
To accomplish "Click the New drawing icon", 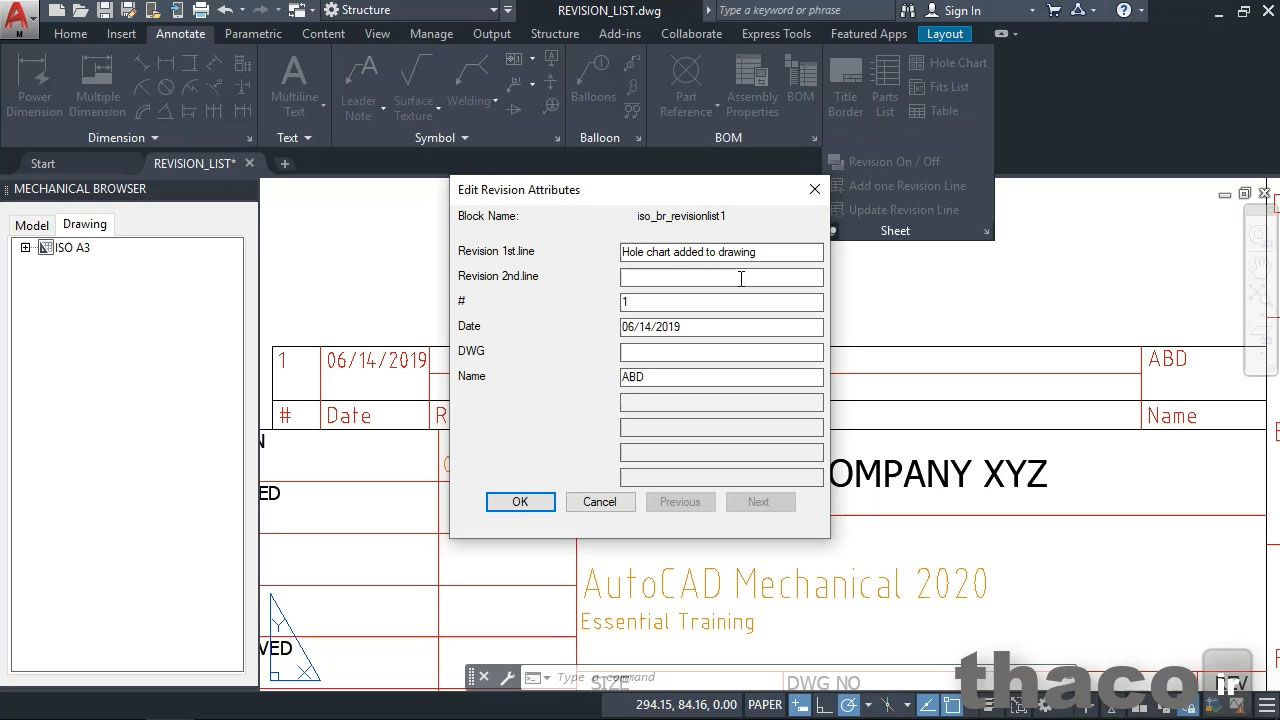I will [x=57, y=10].
